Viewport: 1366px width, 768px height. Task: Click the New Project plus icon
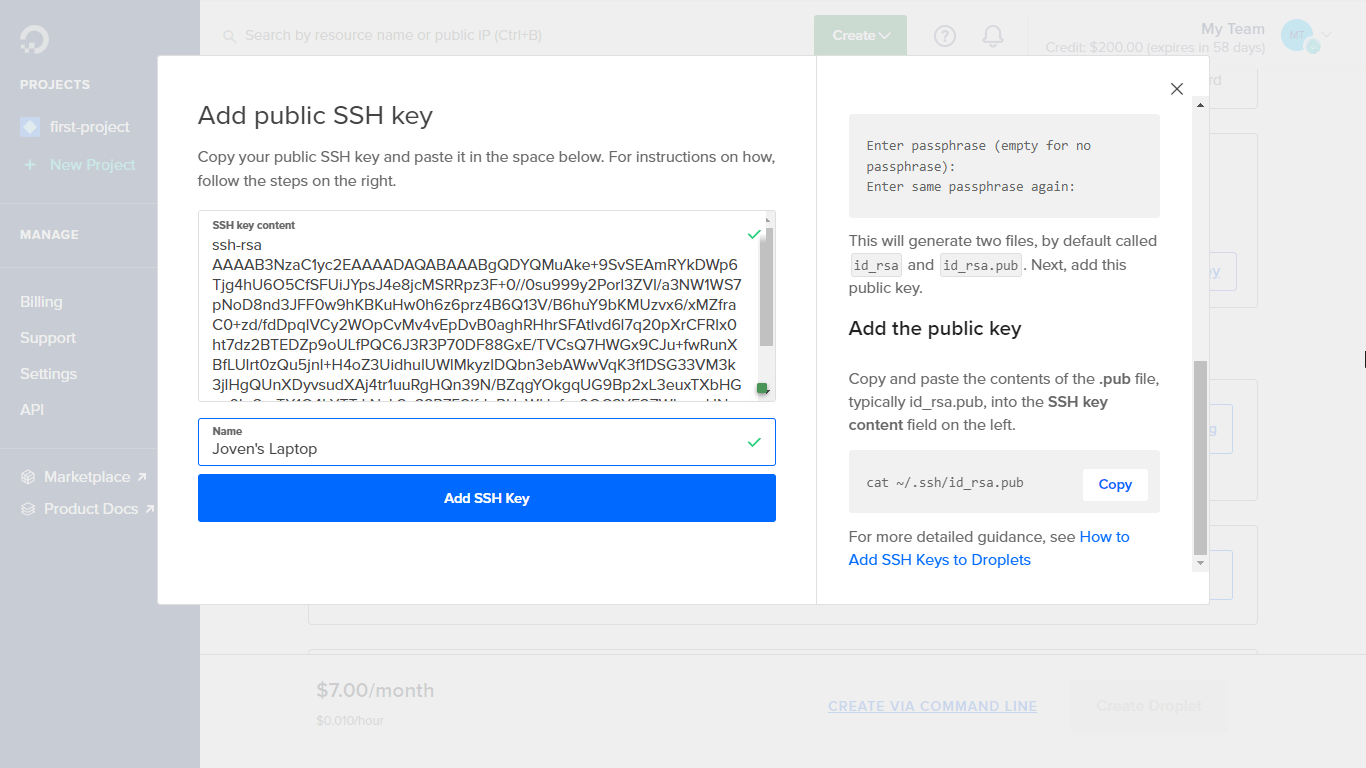pos(30,164)
